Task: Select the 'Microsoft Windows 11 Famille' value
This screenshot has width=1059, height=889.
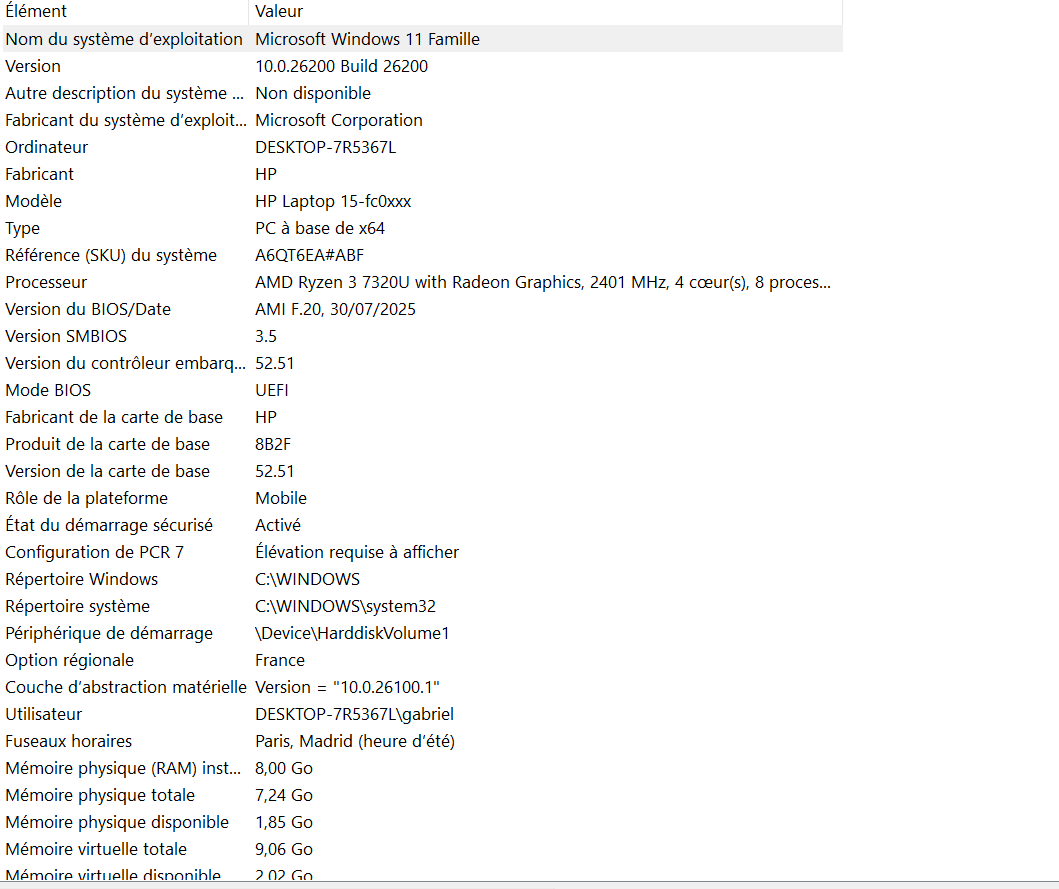Action: coord(367,39)
